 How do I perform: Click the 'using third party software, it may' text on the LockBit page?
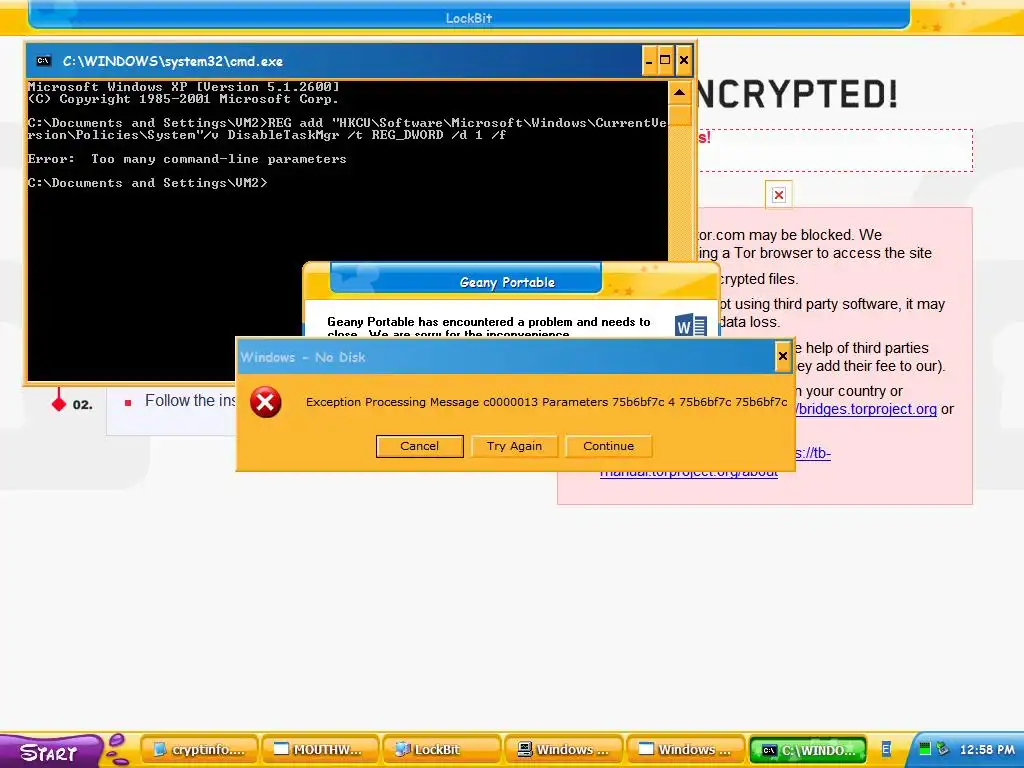coord(839,304)
